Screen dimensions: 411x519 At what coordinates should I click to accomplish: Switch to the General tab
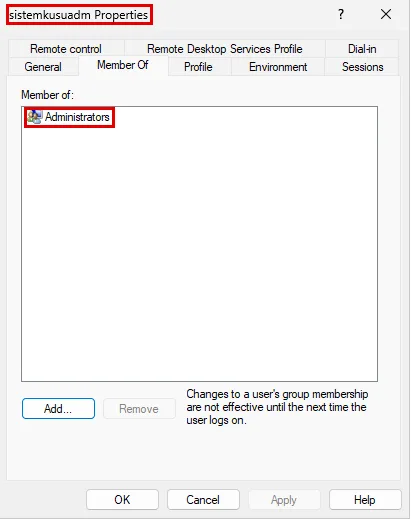[43, 67]
